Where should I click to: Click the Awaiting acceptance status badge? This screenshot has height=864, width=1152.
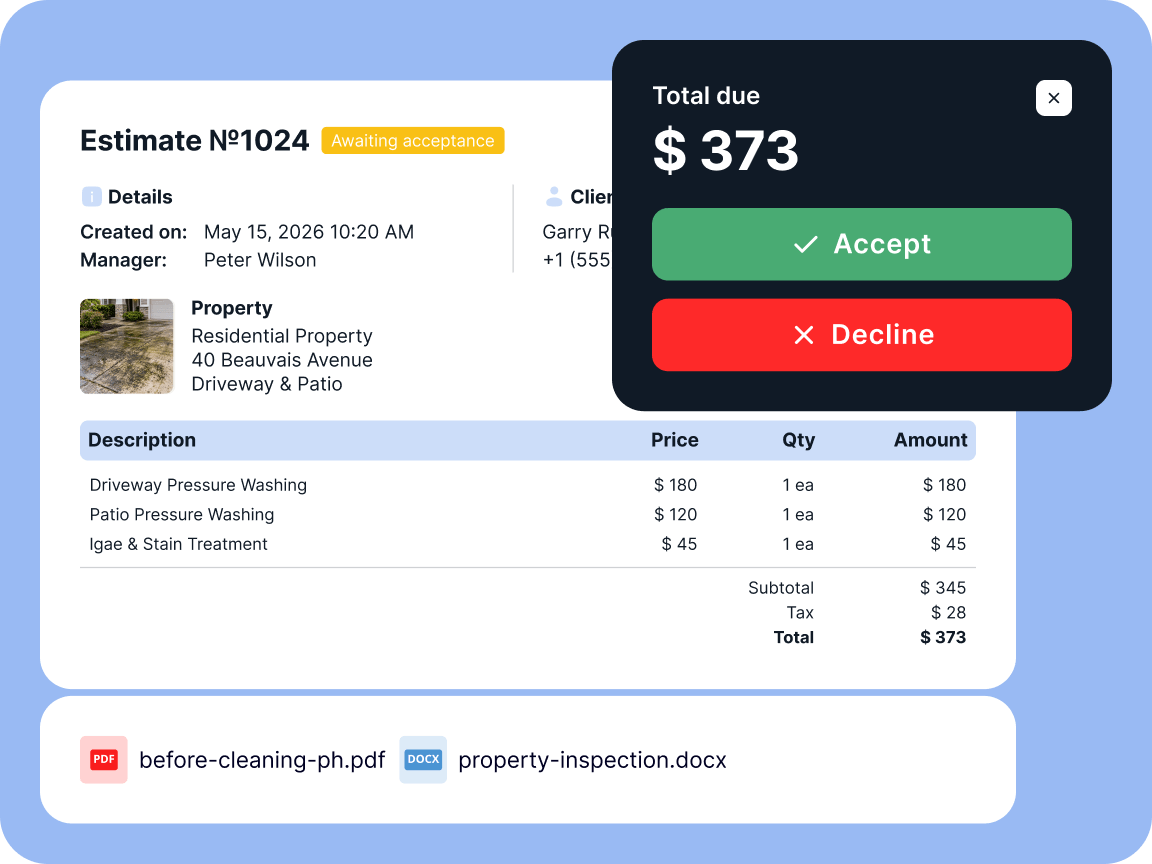click(413, 140)
